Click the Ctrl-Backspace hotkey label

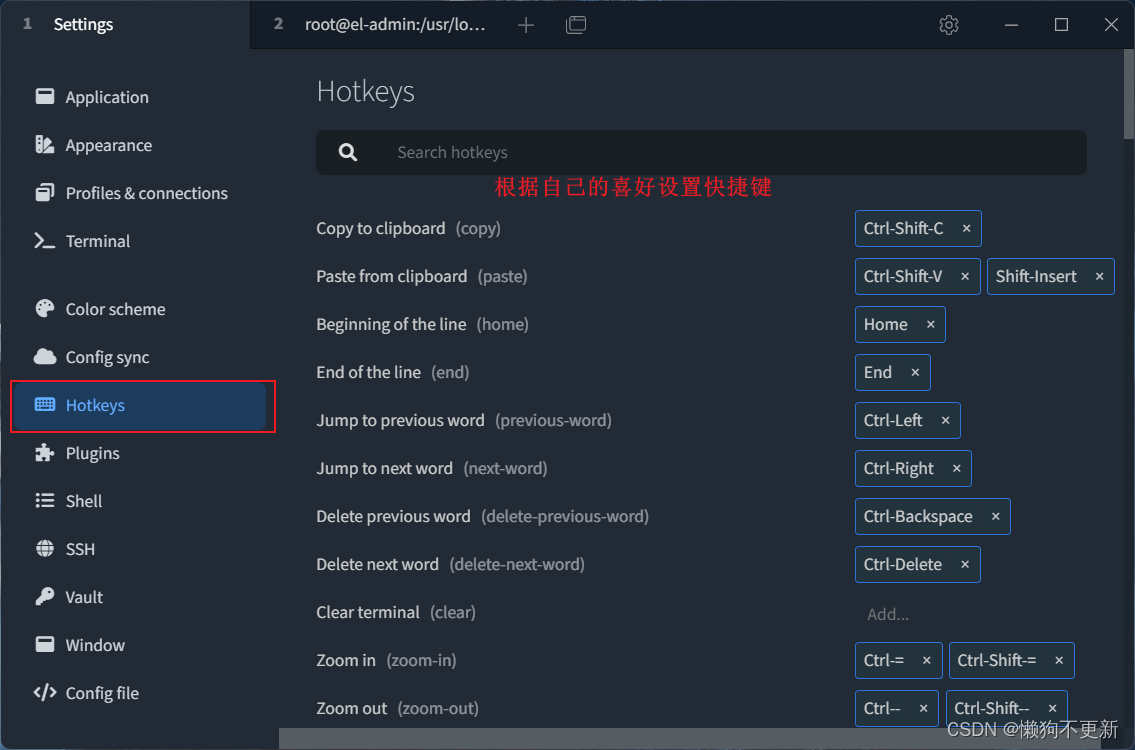click(918, 516)
